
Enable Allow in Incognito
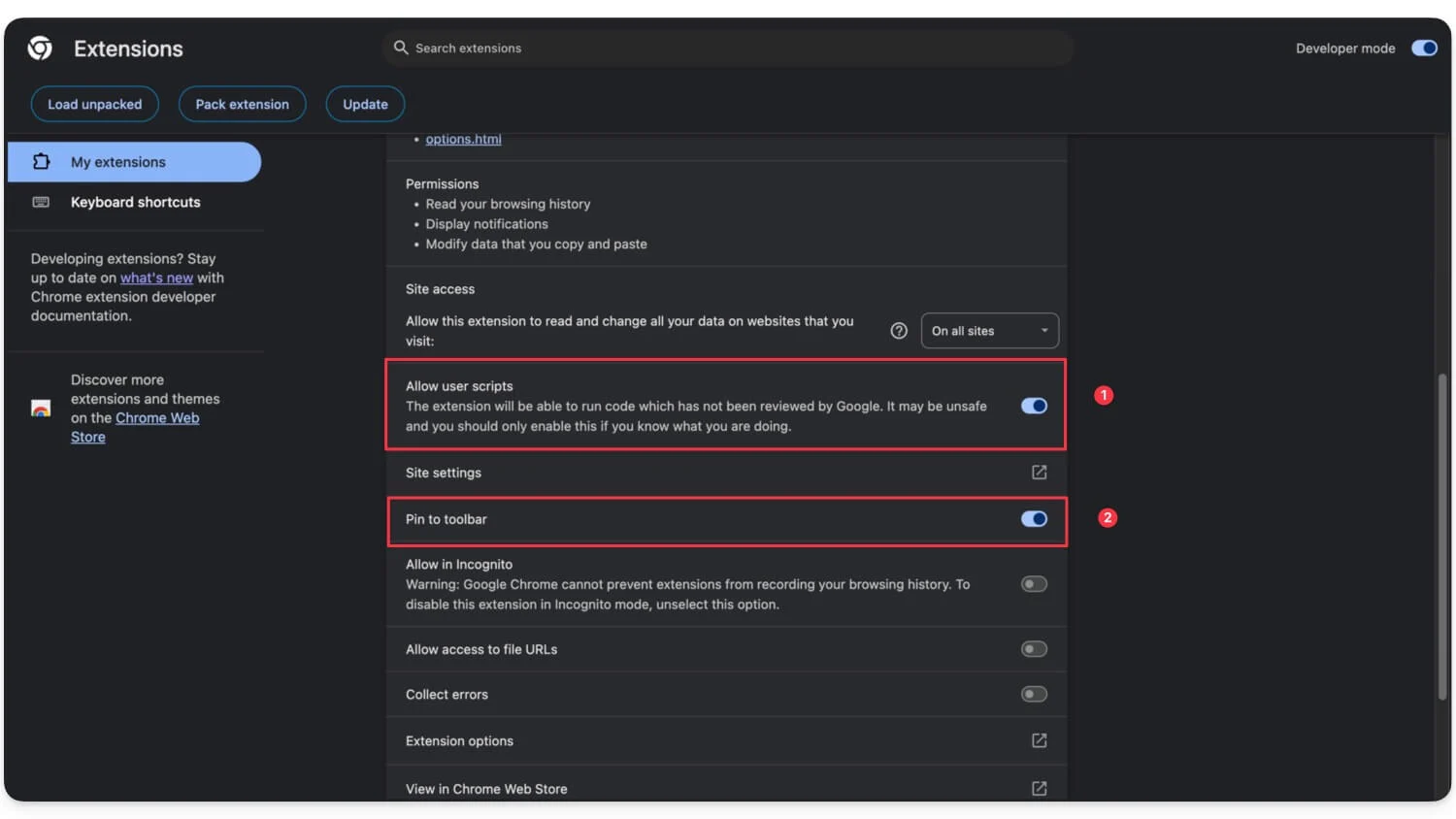coord(1034,583)
